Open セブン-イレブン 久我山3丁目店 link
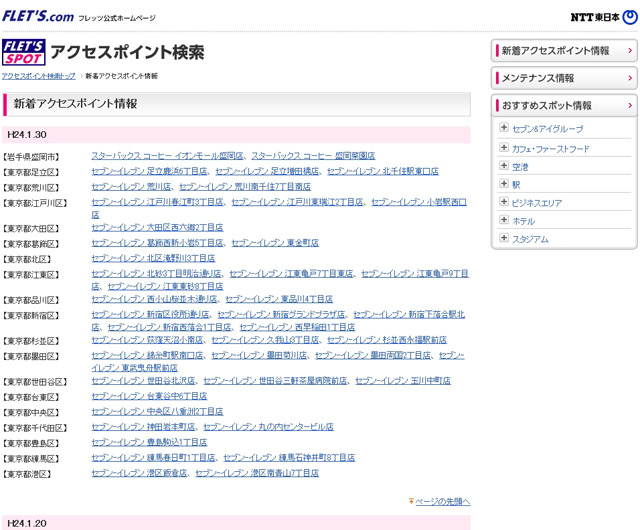 click(265, 340)
